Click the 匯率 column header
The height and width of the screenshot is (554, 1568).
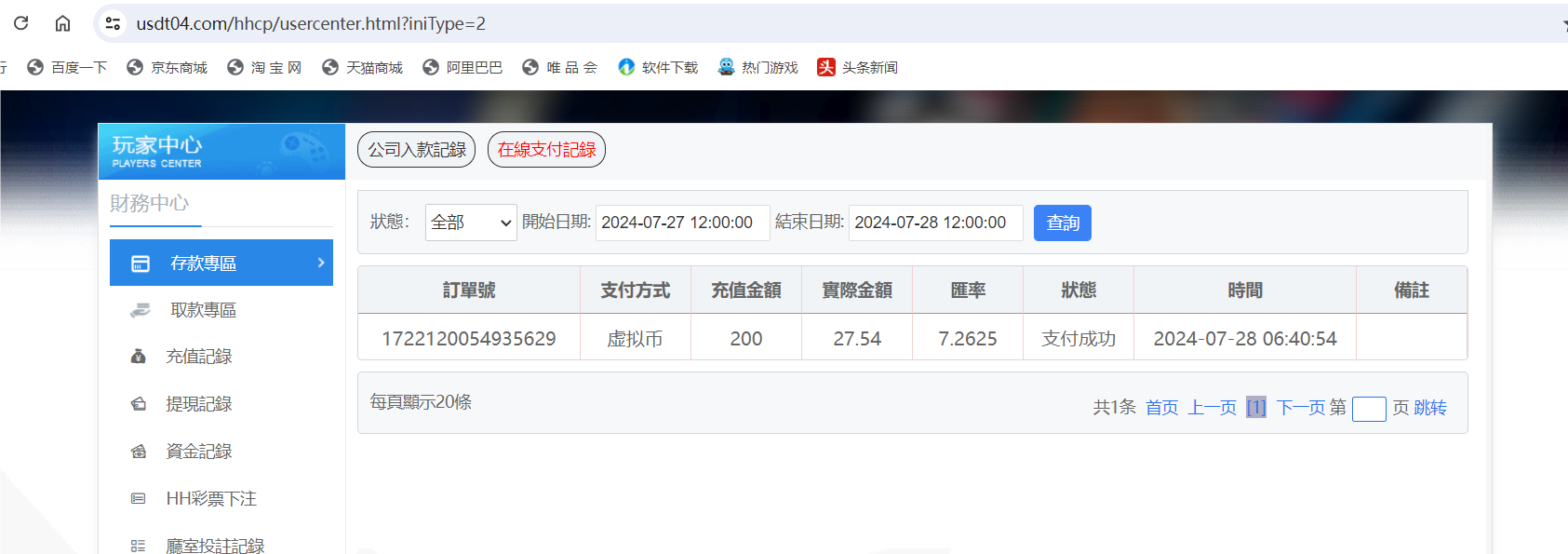968,291
